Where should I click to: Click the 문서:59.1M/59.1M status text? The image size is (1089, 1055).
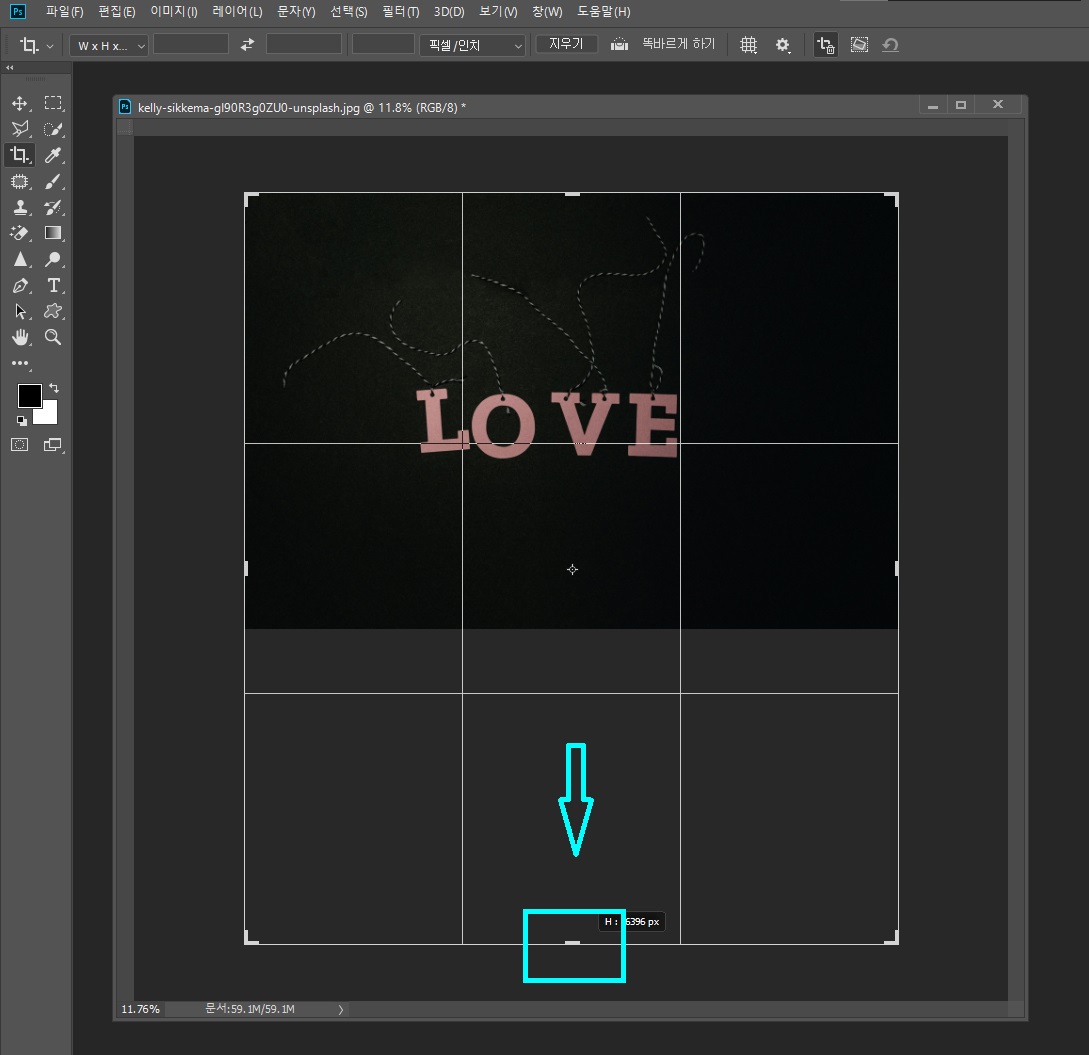pos(250,1009)
